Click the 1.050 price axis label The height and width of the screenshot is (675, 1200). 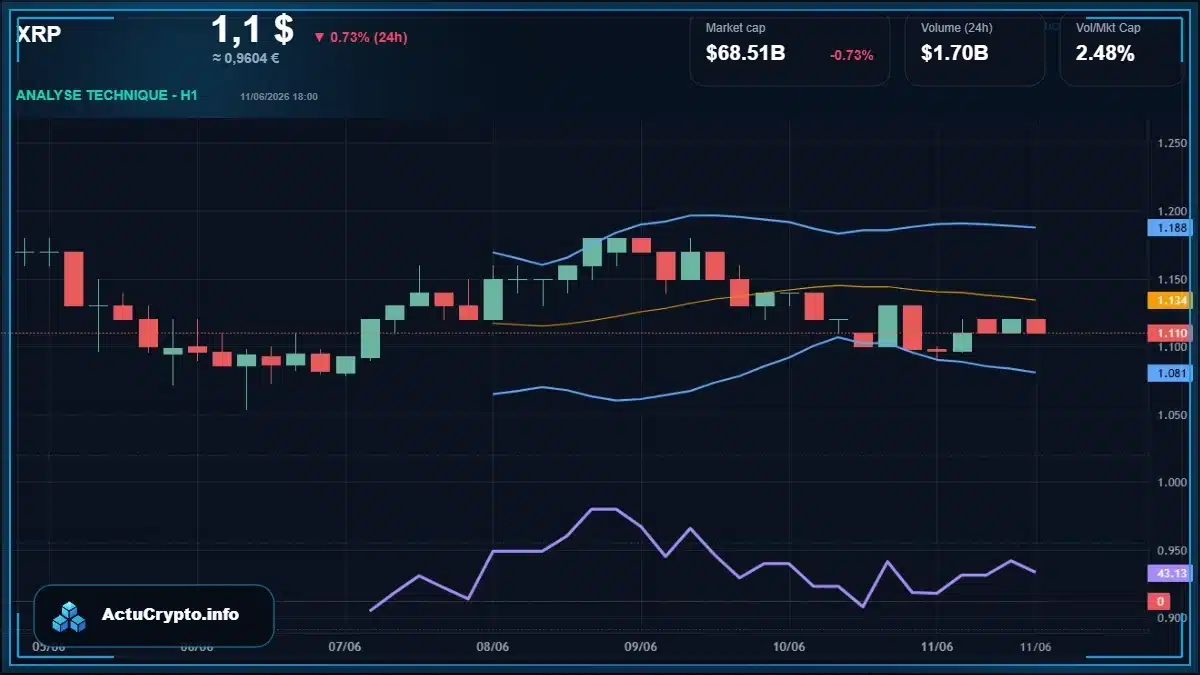click(x=1171, y=415)
